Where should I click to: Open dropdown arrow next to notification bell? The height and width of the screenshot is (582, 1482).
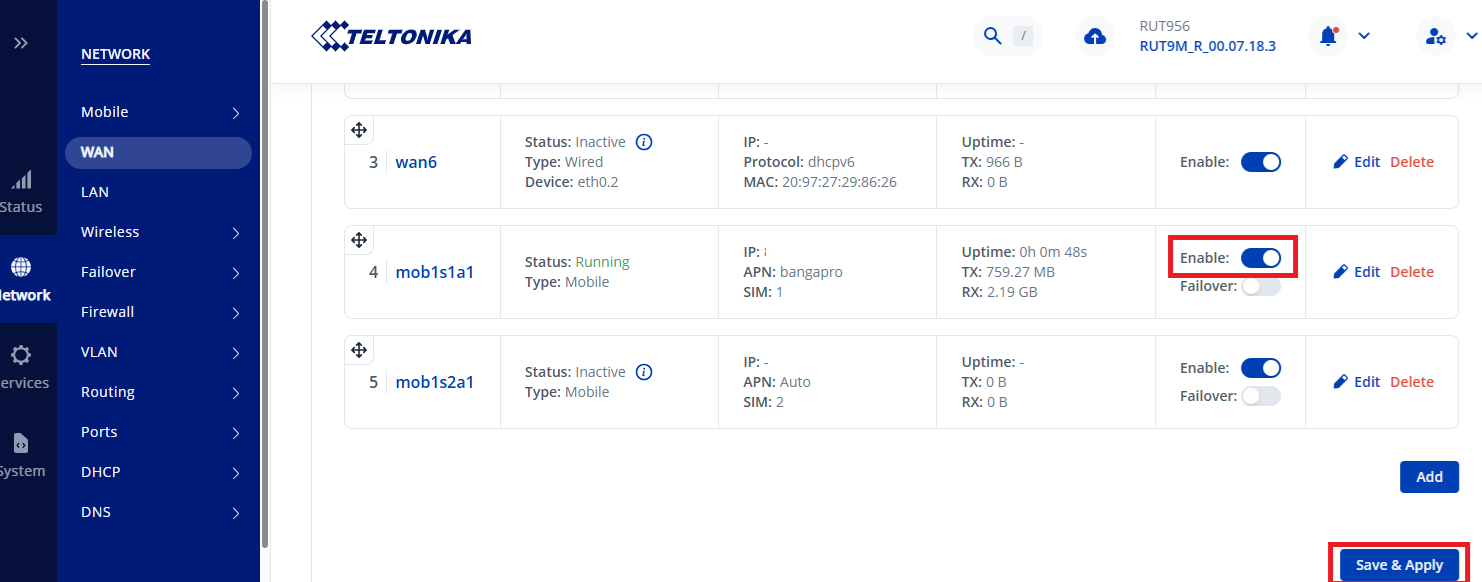[1363, 37]
